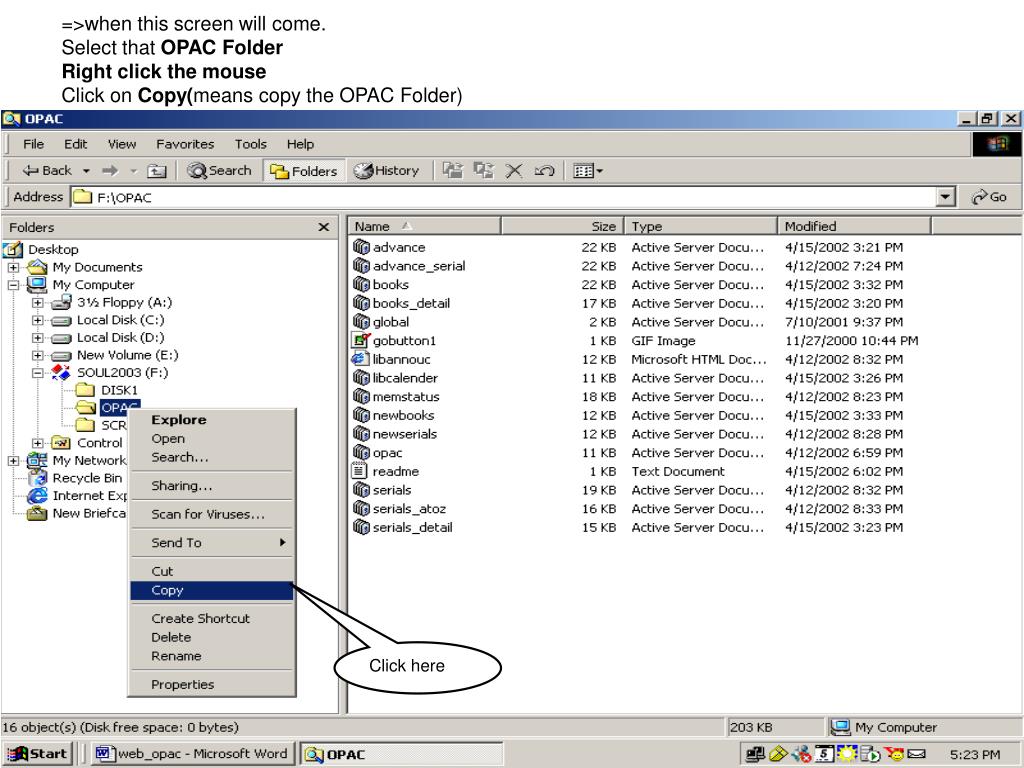
Task: Click the Copy To toolbar icon
Action: click(x=483, y=170)
